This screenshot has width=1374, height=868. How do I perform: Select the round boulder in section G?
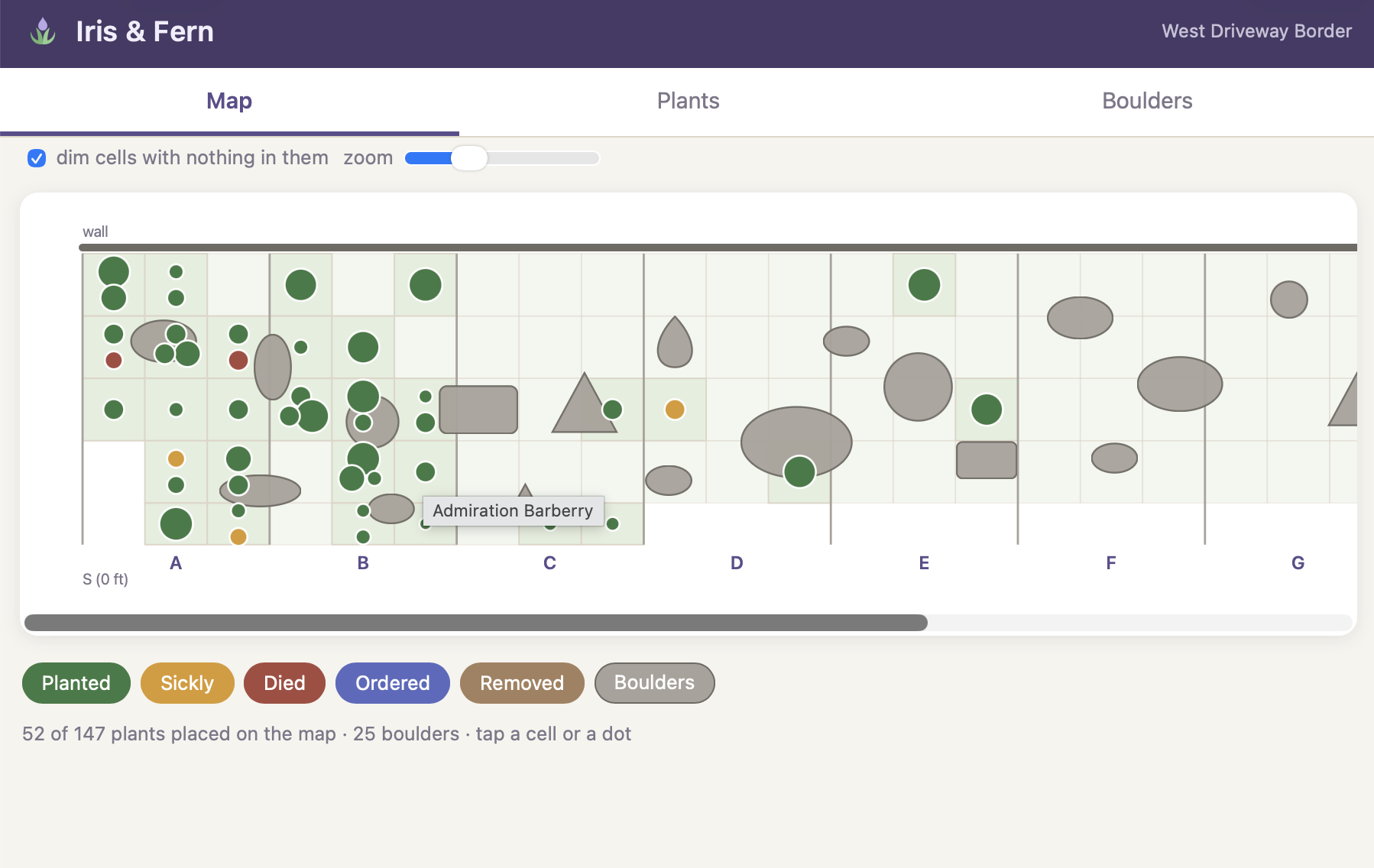(1289, 300)
